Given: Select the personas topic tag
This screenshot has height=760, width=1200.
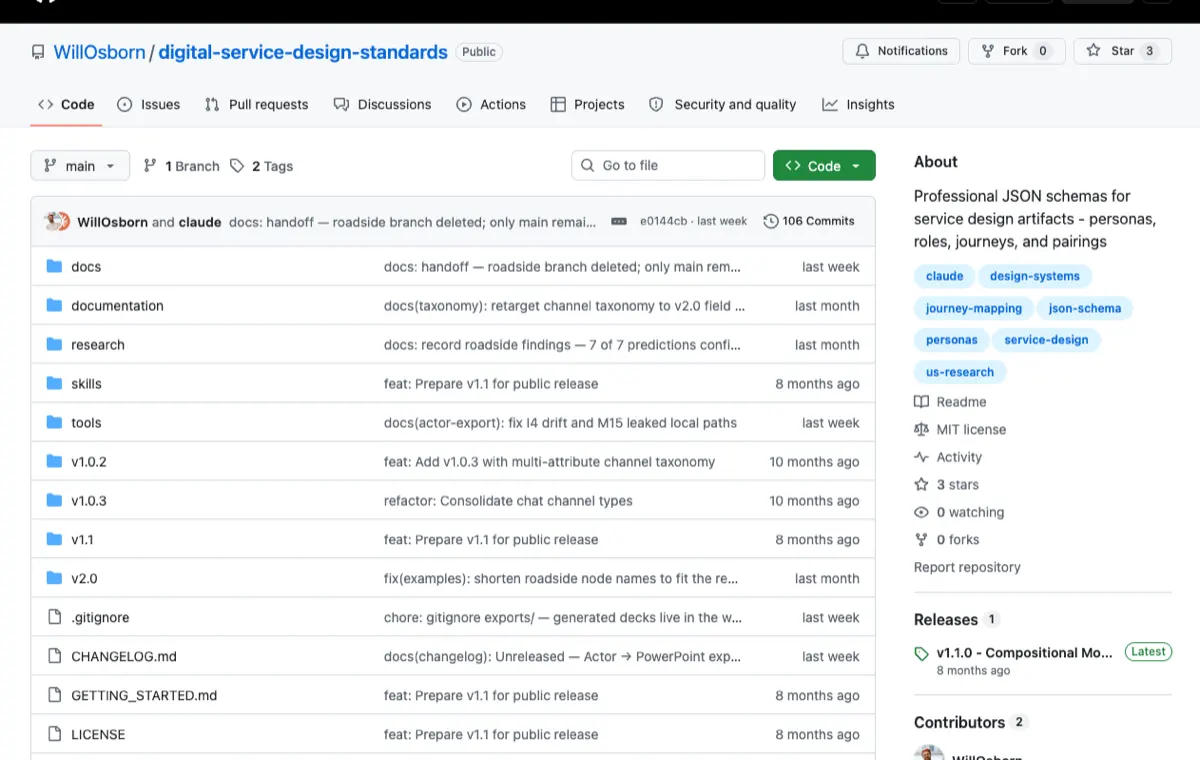Looking at the screenshot, I should coord(952,340).
